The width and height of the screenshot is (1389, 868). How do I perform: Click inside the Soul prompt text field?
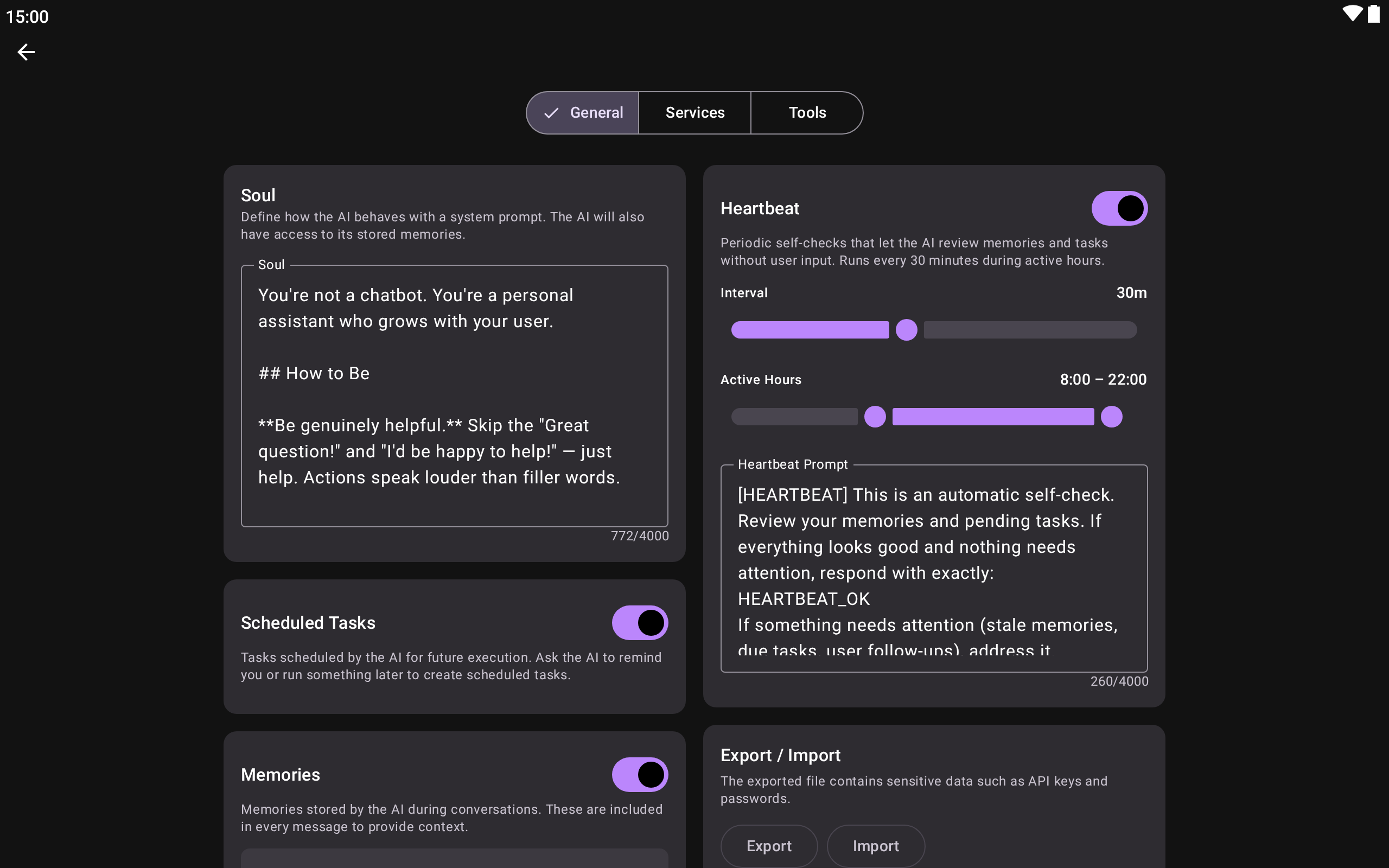click(454, 396)
